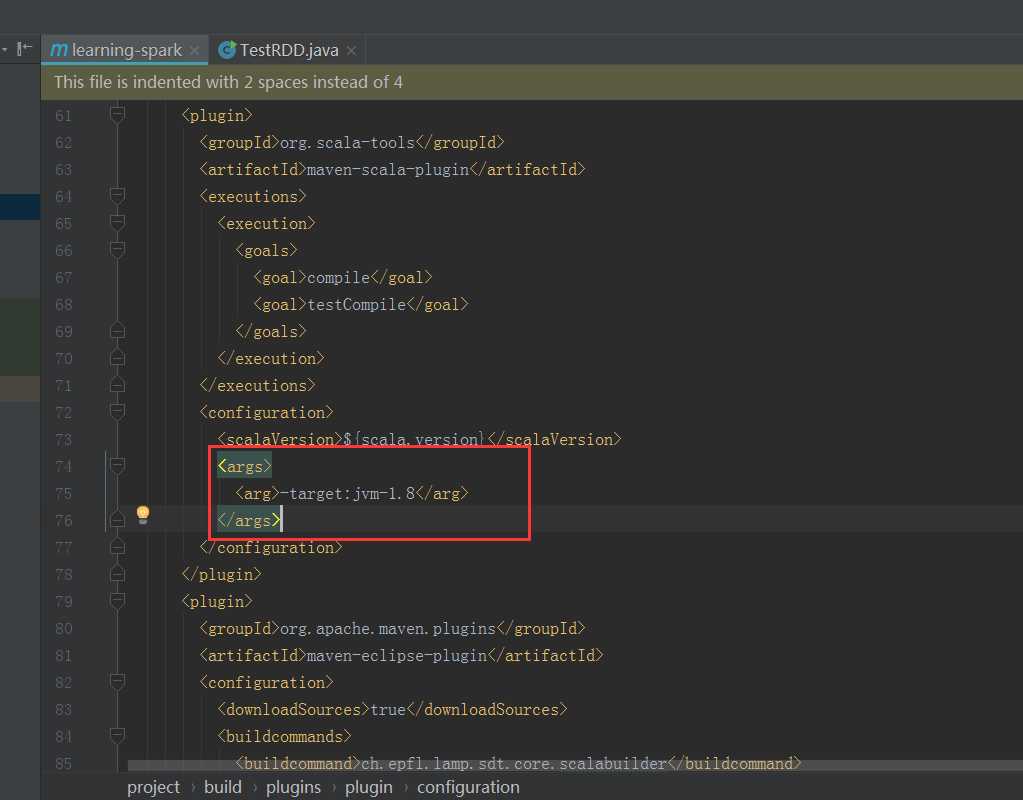Click the compile goal text
This screenshot has width=1023, height=800.
pos(338,277)
